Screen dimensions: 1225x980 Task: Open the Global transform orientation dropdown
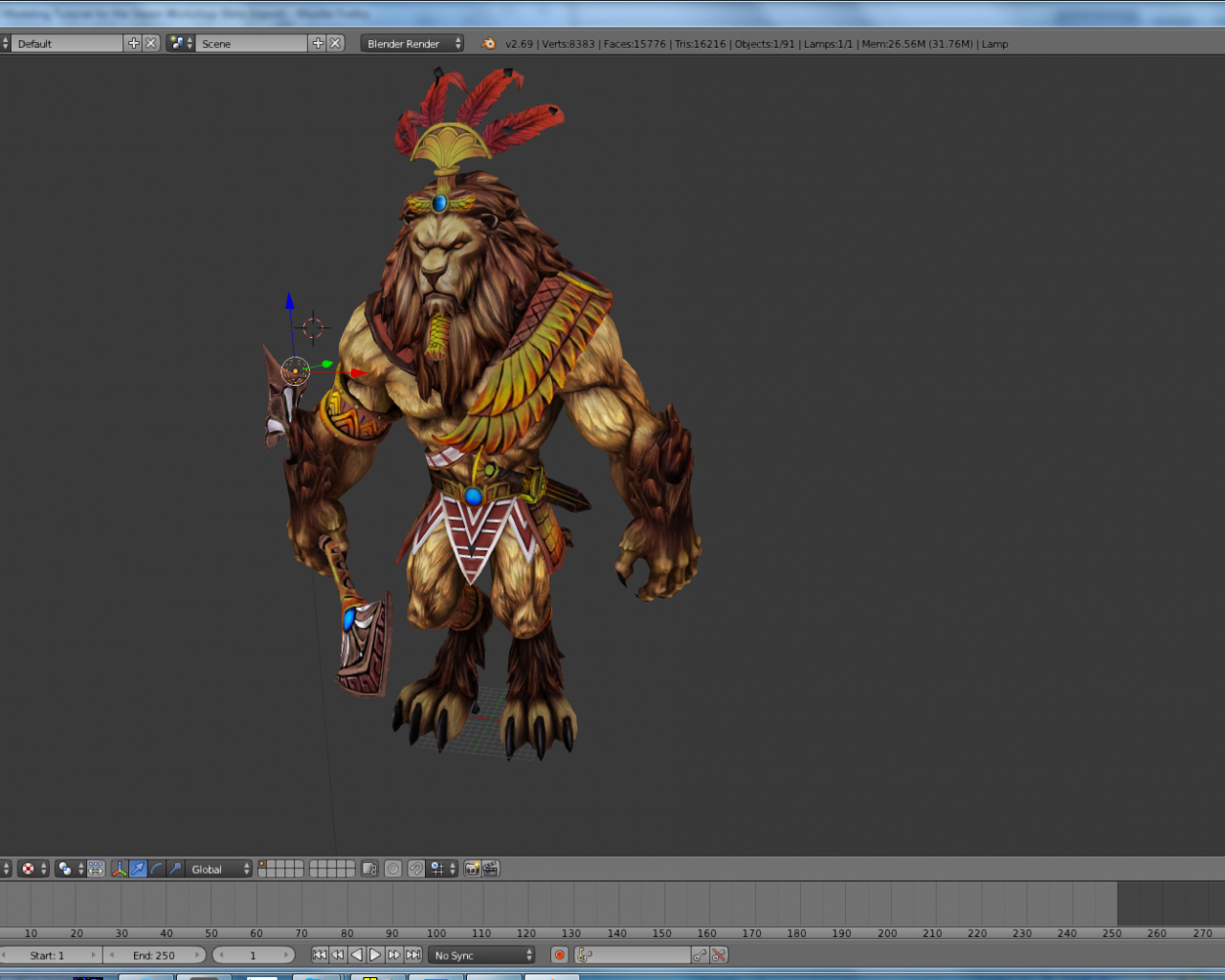coord(219,869)
